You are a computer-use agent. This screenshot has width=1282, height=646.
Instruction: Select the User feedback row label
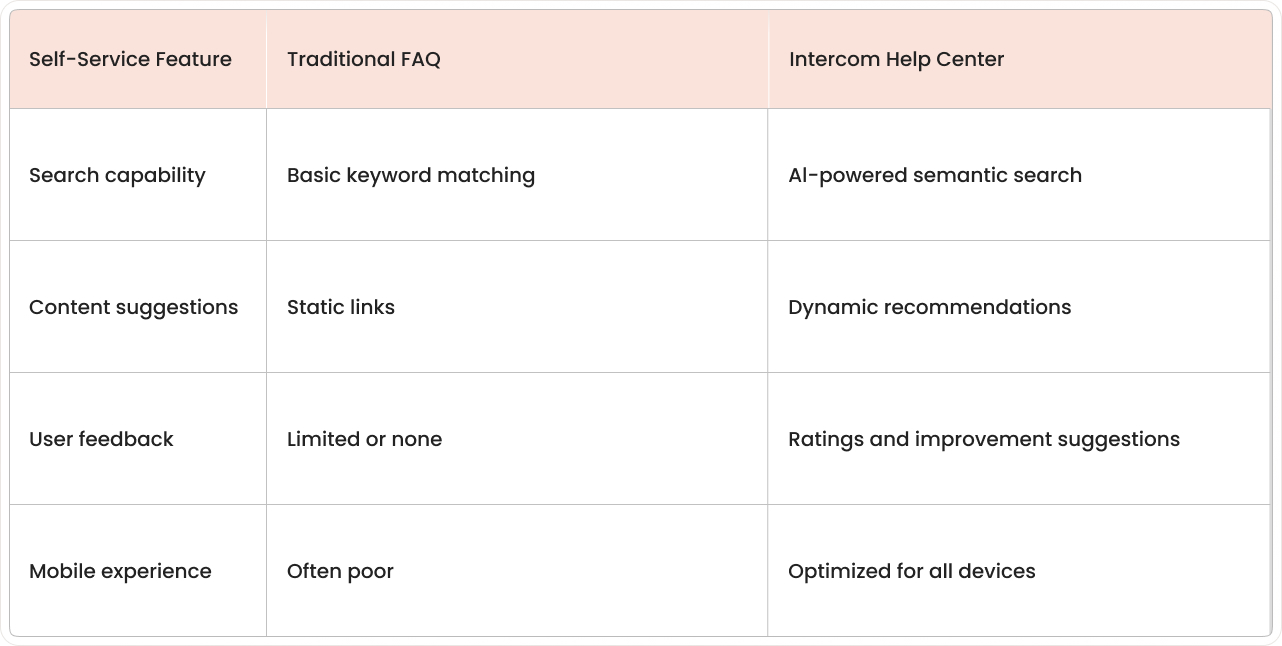click(138, 439)
